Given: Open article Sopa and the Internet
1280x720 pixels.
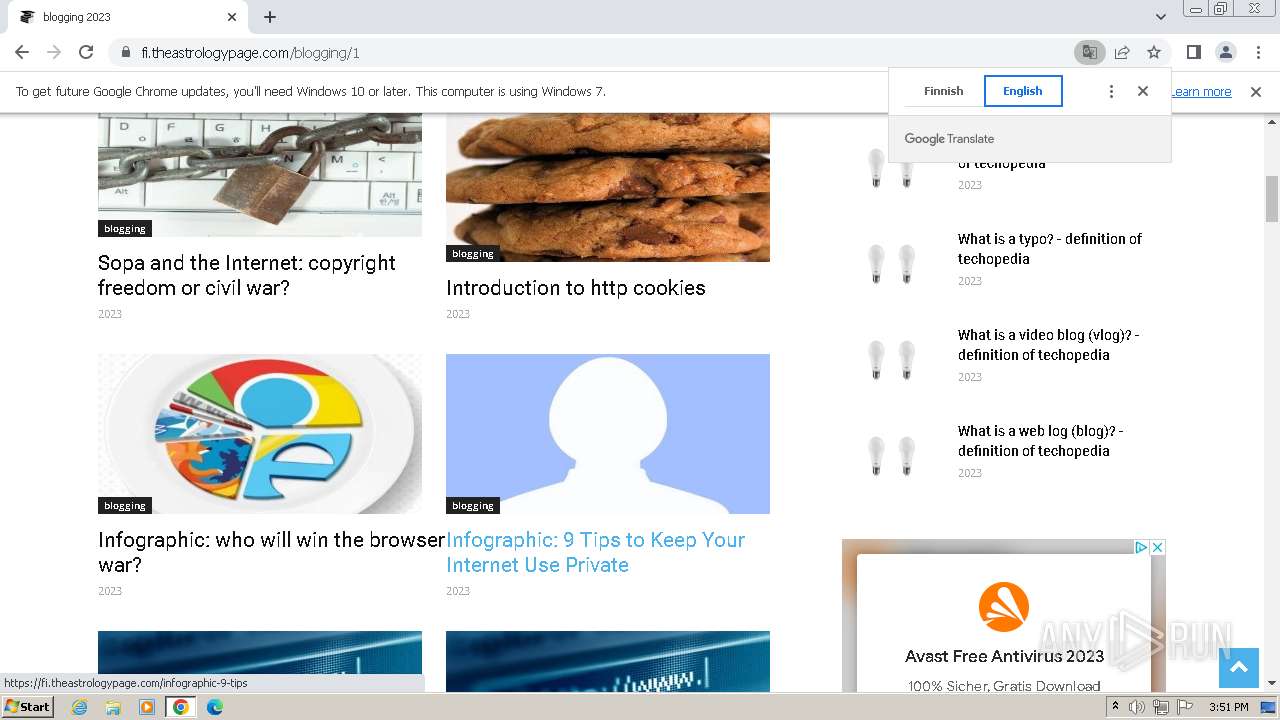Looking at the screenshot, I should click(x=247, y=275).
